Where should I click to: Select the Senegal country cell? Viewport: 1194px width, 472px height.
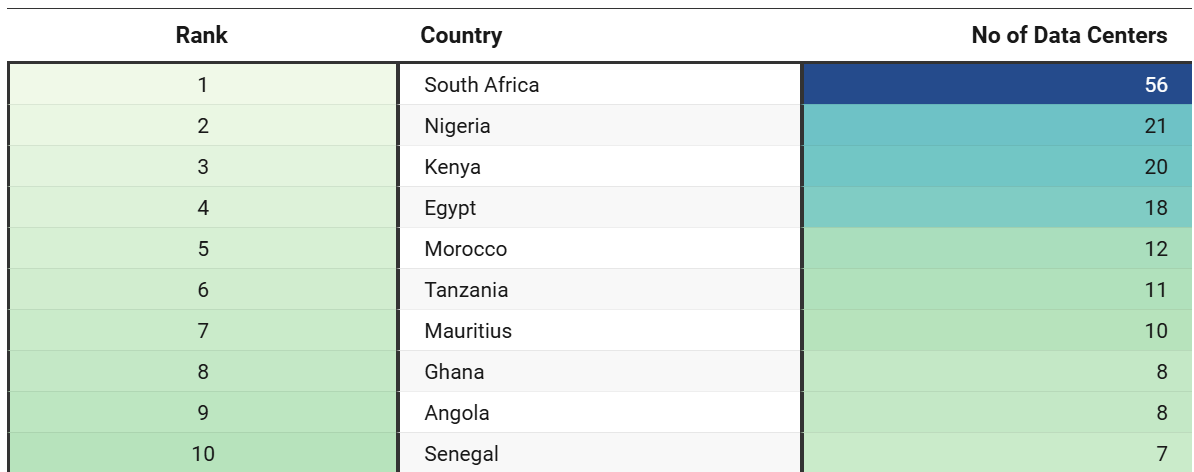[461, 454]
